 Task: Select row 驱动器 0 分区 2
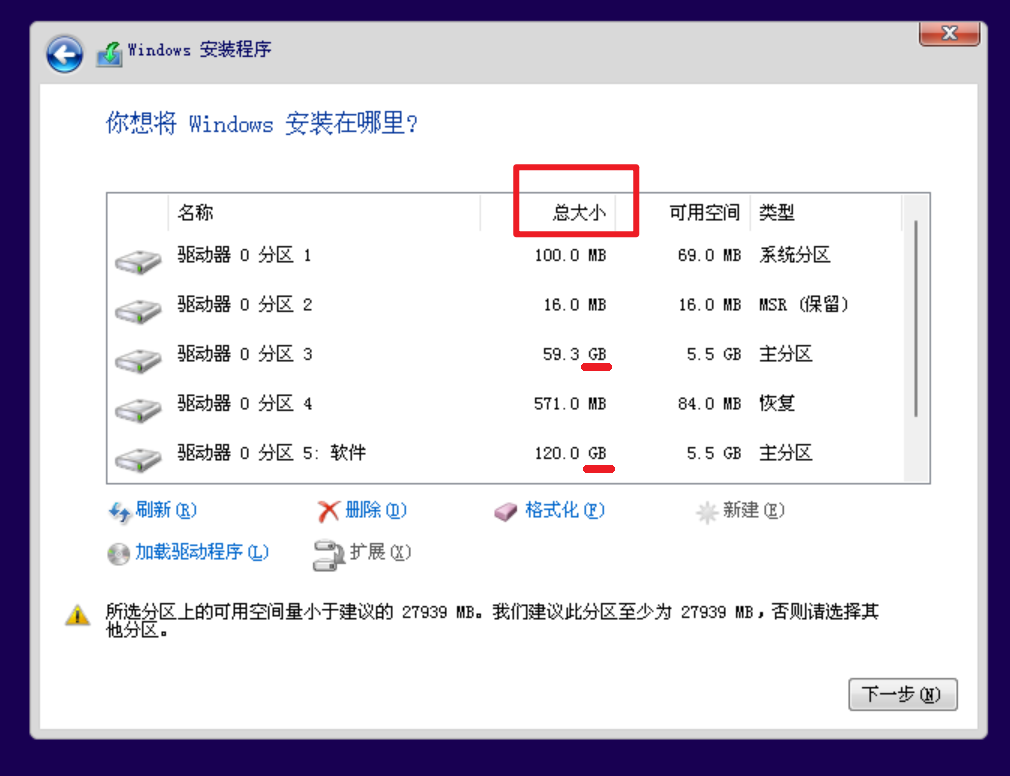(x=505, y=305)
